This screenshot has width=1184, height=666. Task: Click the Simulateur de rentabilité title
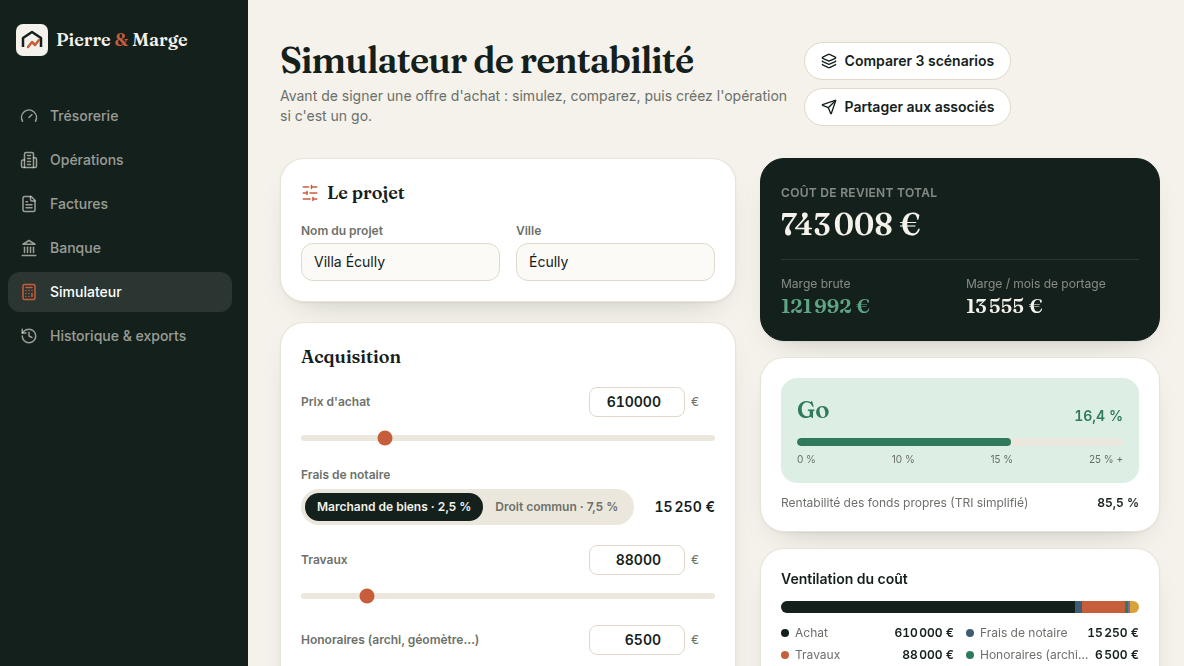pyautogui.click(x=487, y=60)
